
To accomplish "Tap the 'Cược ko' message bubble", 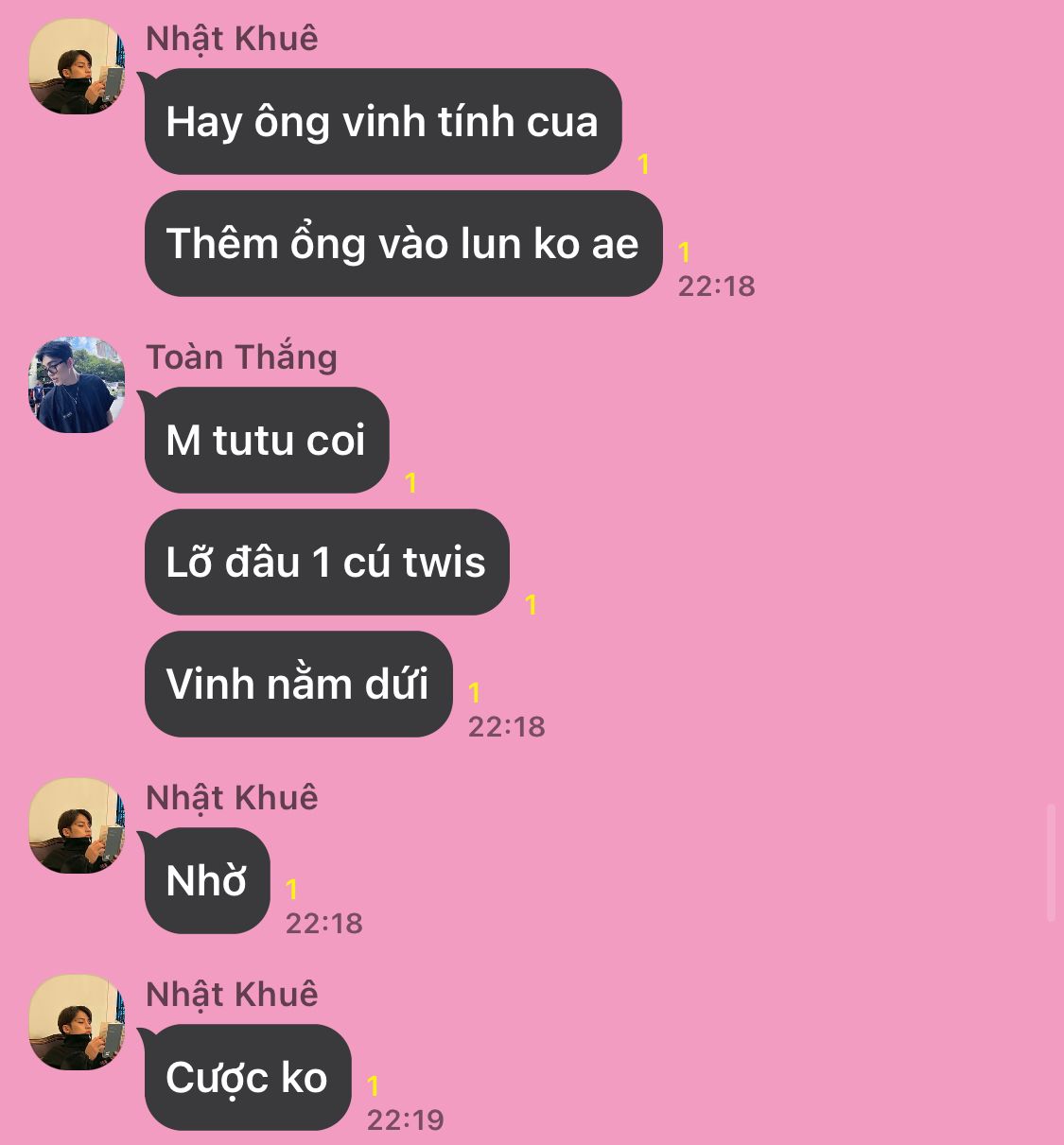I will [248, 1078].
